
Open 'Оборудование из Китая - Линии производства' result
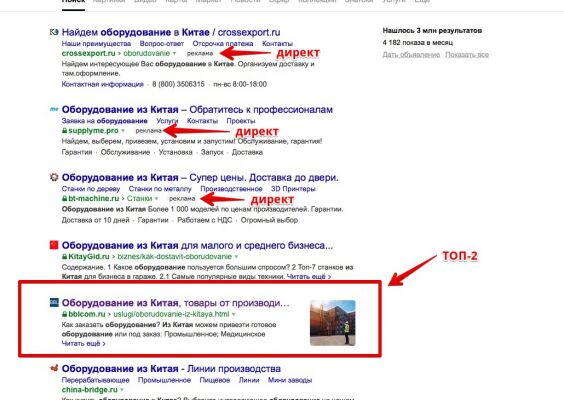pyautogui.click(x=171, y=369)
